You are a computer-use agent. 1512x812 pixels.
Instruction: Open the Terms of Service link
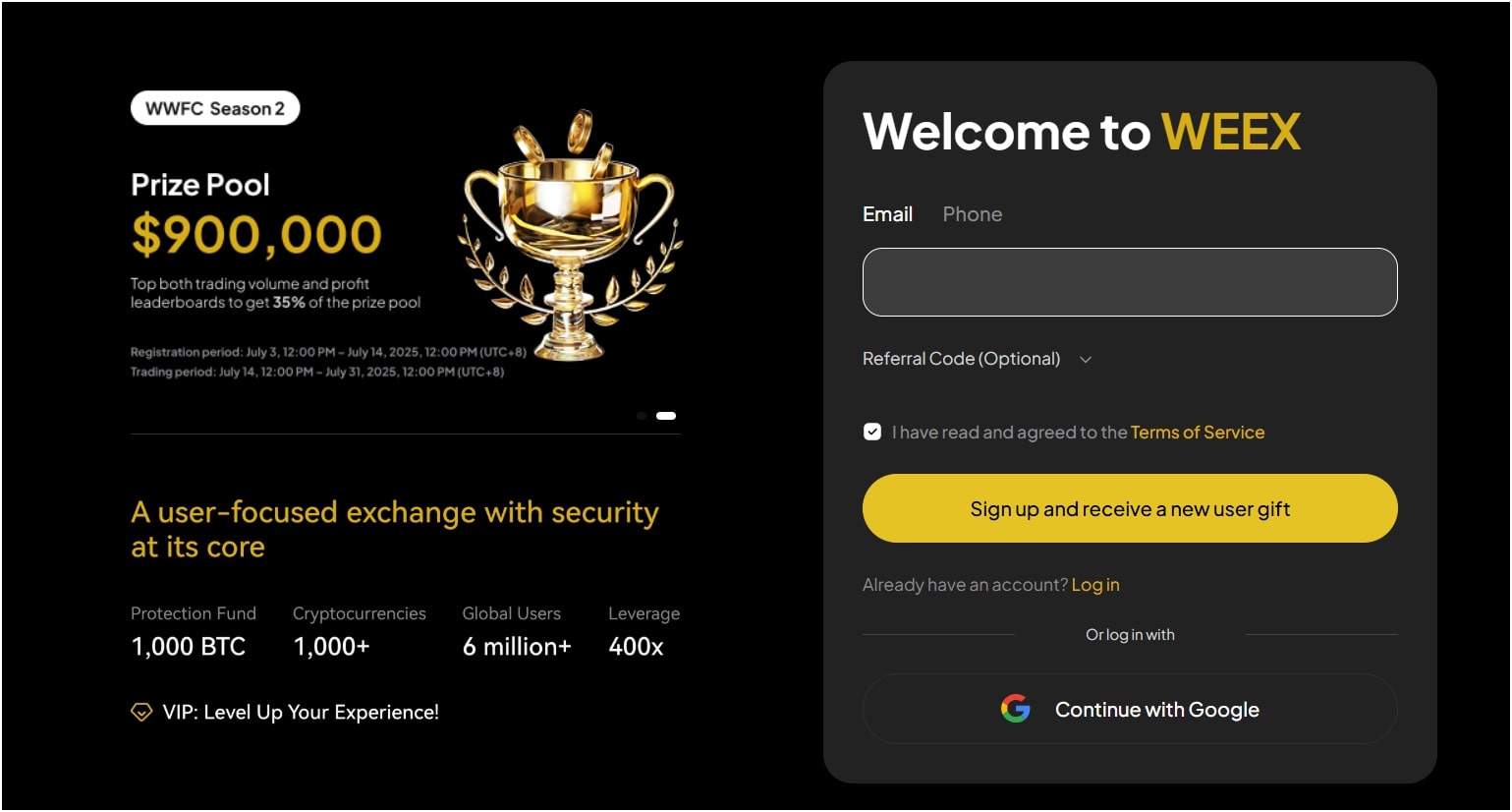tap(1197, 433)
